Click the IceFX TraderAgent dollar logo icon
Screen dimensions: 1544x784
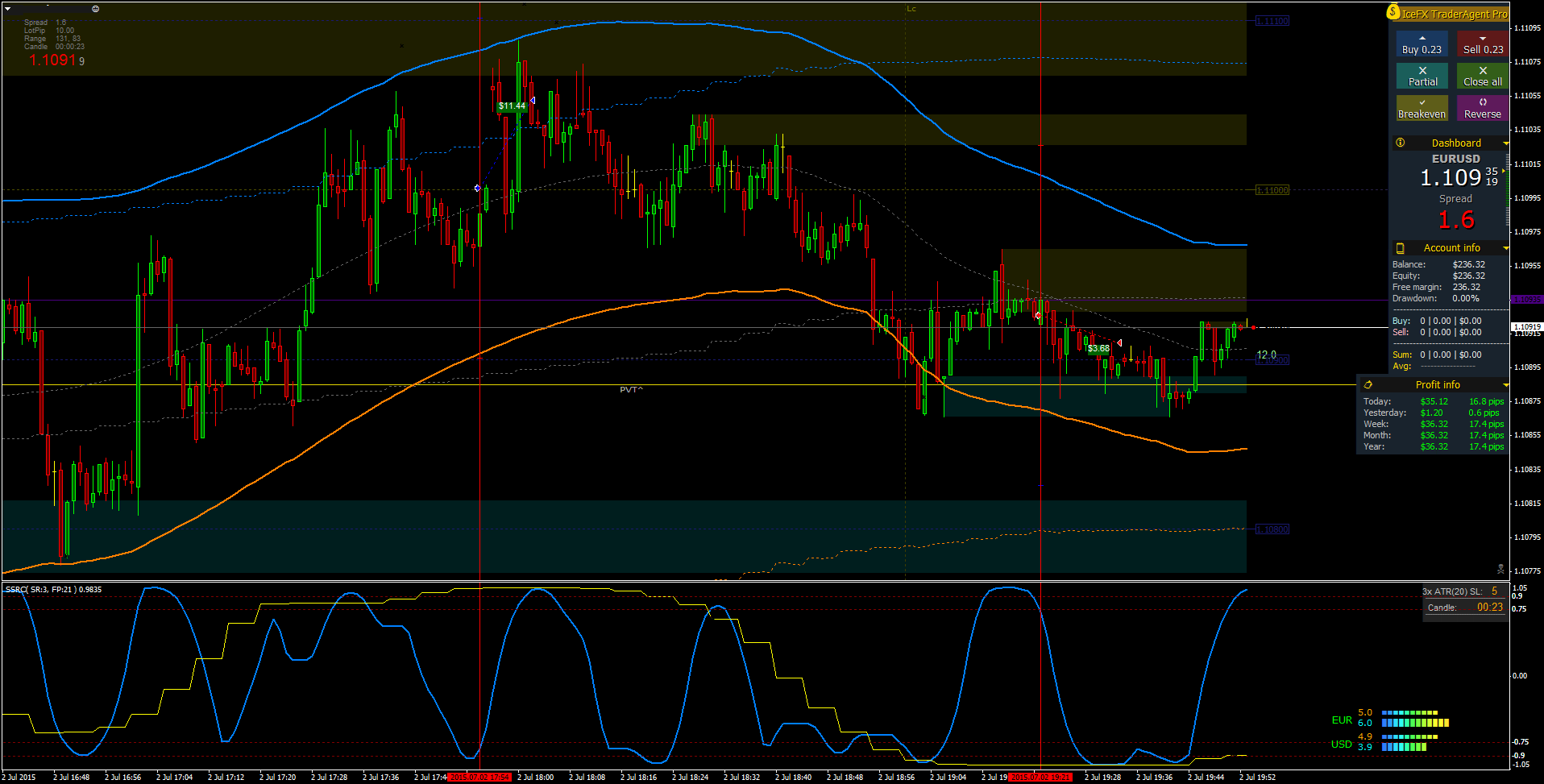pyautogui.click(x=1393, y=12)
